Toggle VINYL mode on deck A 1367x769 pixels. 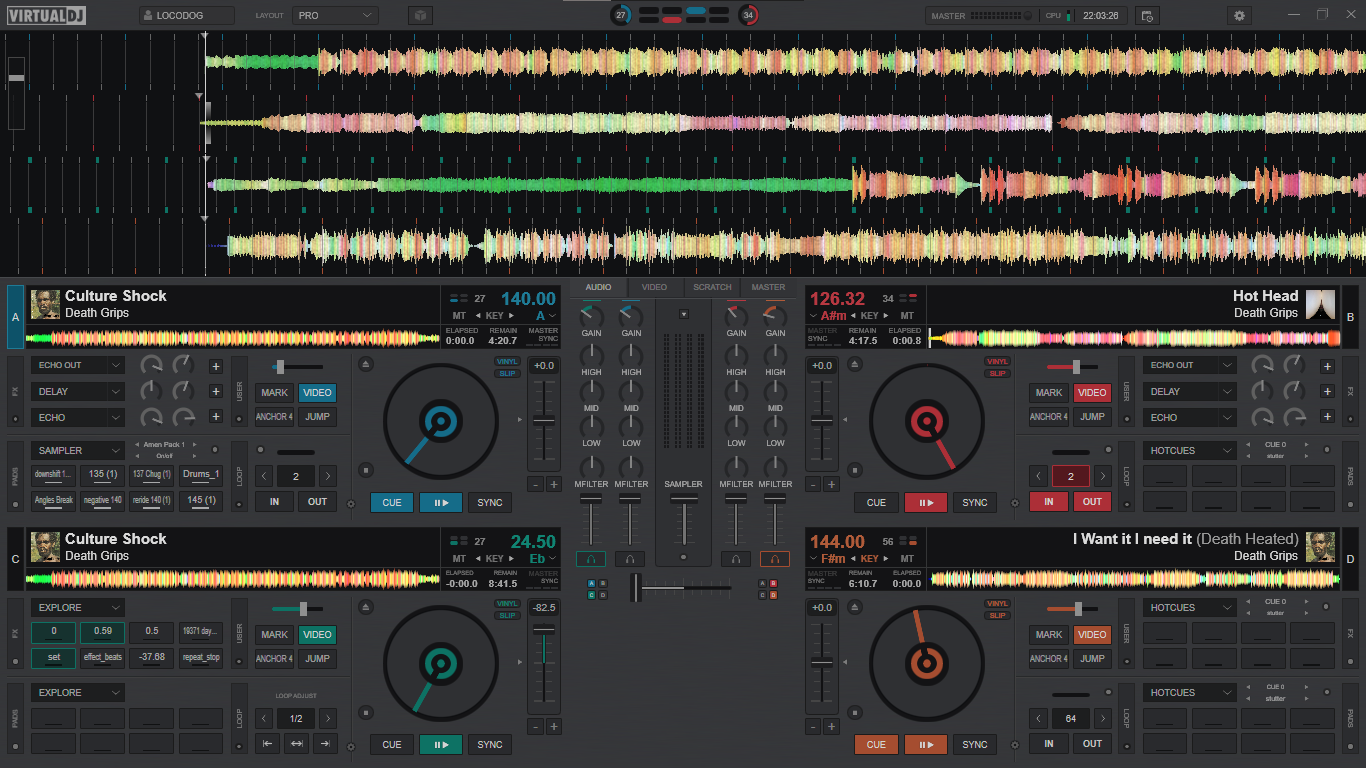[508, 362]
